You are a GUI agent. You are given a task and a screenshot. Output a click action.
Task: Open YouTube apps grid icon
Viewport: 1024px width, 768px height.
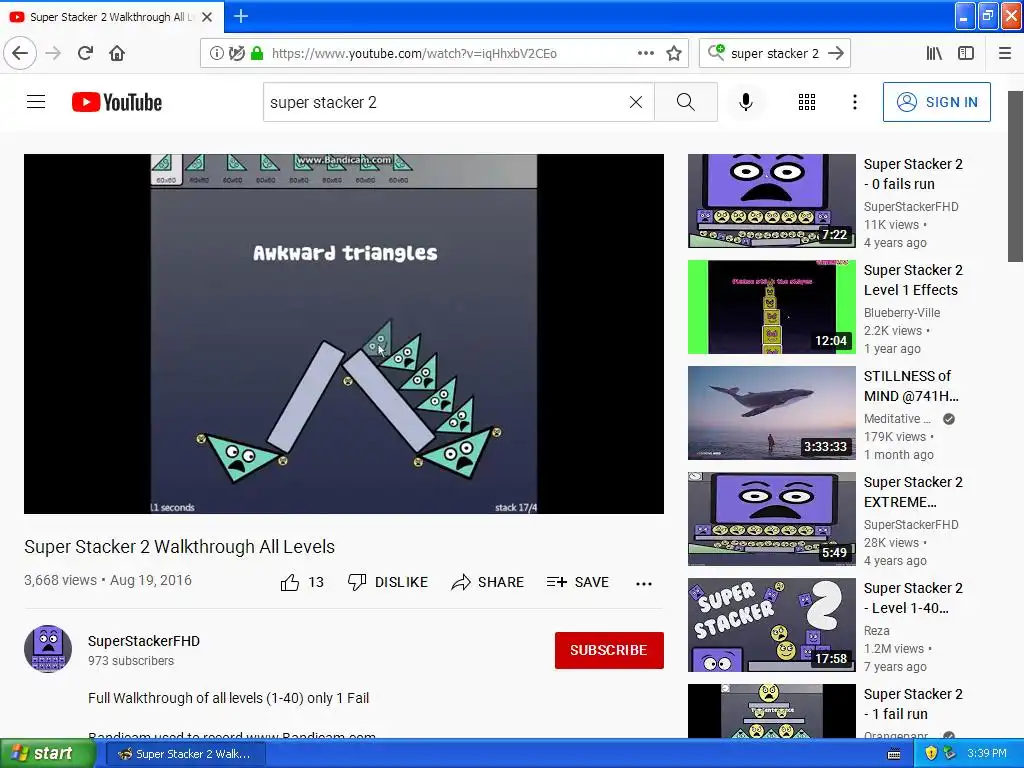pyautogui.click(x=807, y=102)
